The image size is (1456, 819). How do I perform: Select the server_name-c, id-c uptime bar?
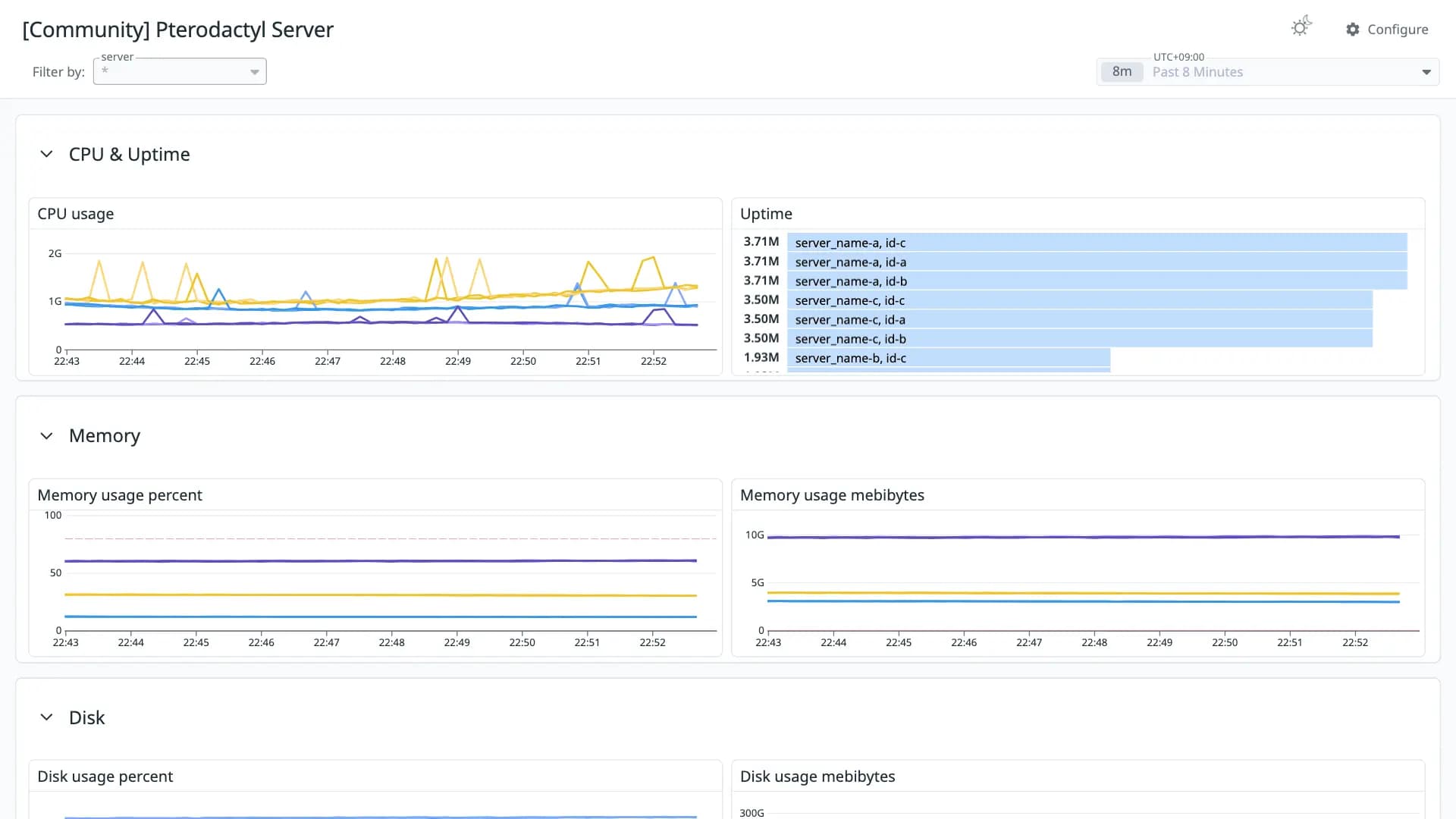pyautogui.click(x=1080, y=300)
